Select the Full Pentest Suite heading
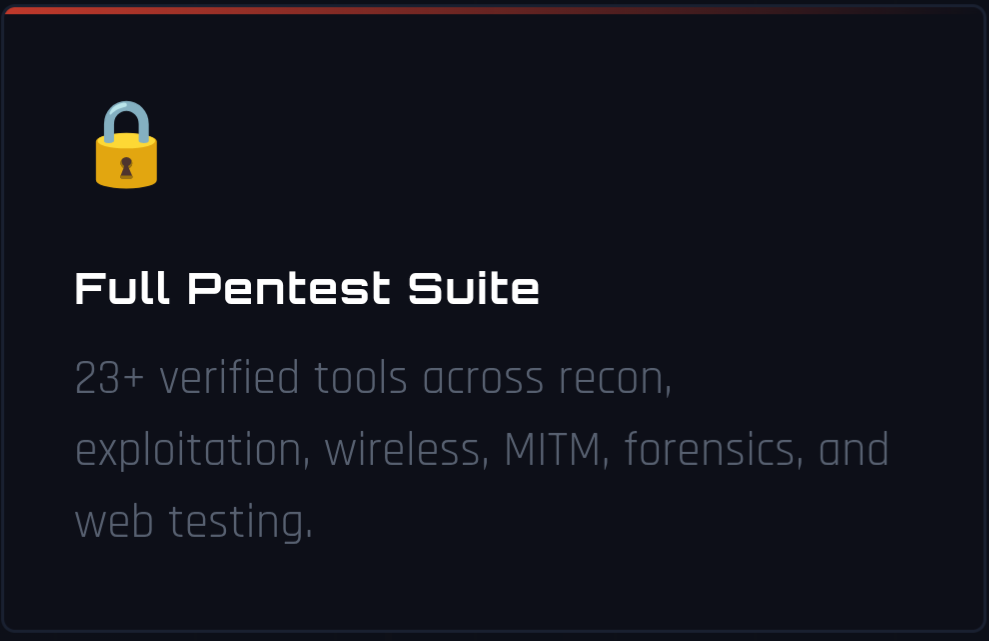 307,289
